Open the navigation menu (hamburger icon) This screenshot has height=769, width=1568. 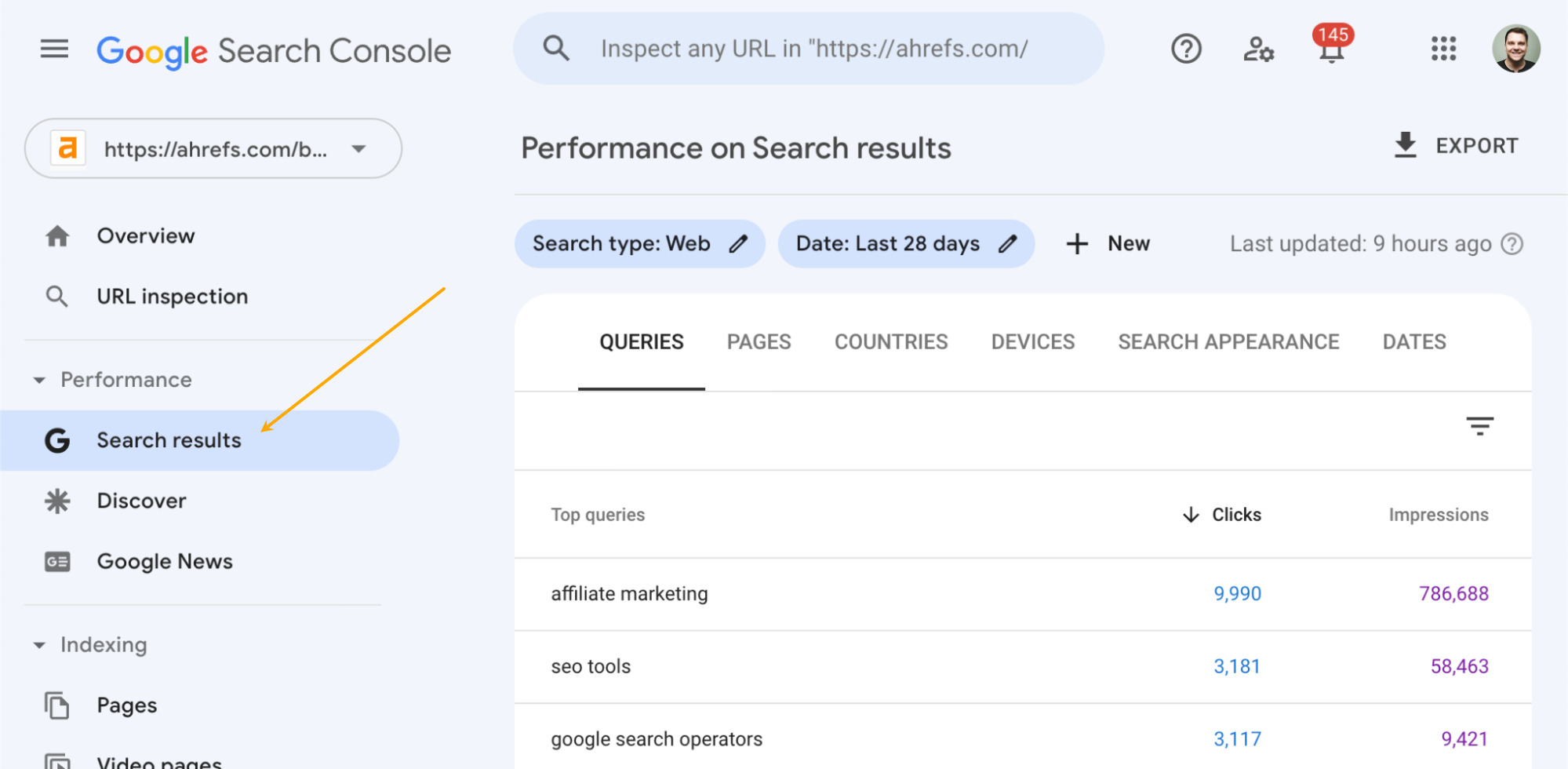(x=53, y=49)
